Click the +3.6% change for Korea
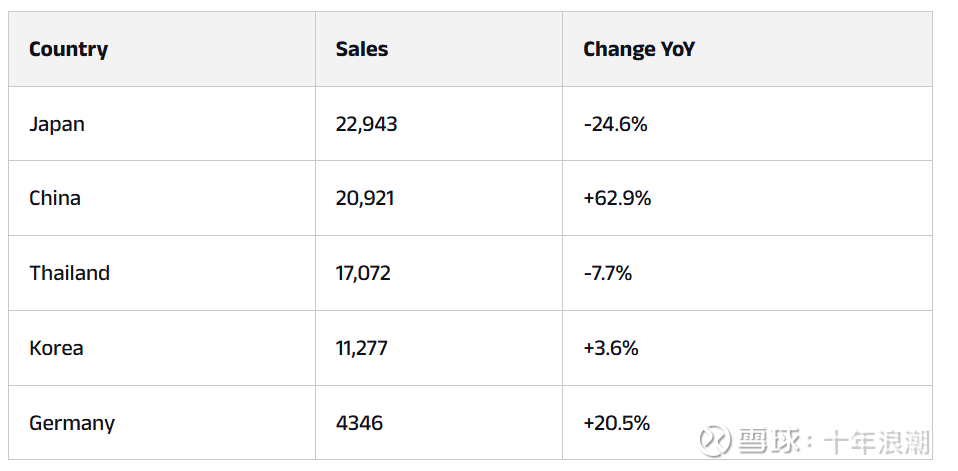The width and height of the screenshot is (958, 471). pyautogui.click(x=610, y=348)
